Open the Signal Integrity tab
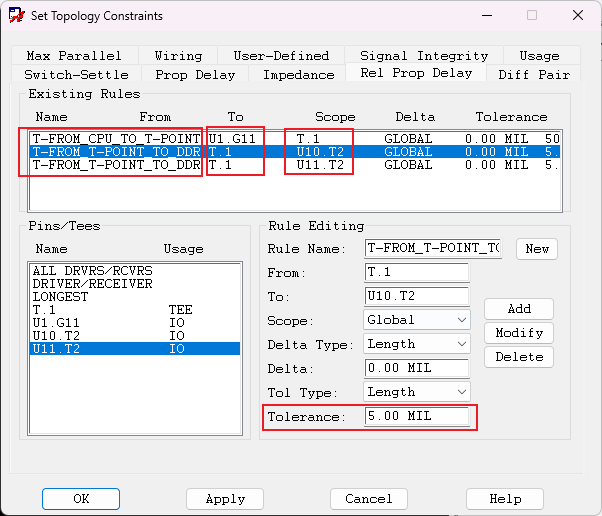 coord(424,56)
